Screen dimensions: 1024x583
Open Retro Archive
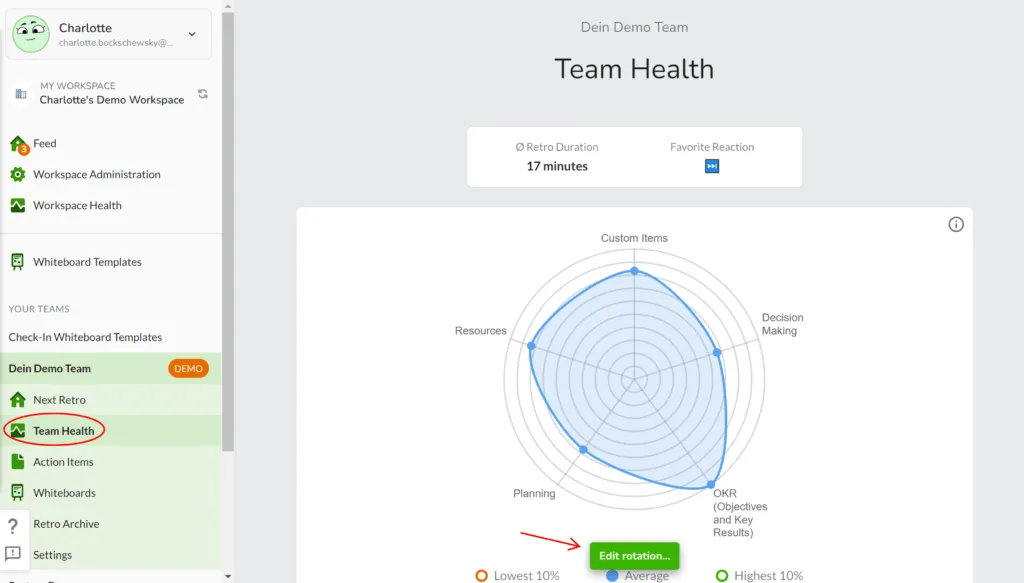(x=66, y=524)
